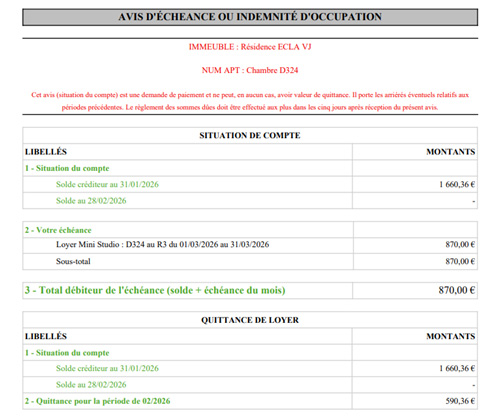
Task: Select the 'Sous-total' label
Action: [73, 261]
